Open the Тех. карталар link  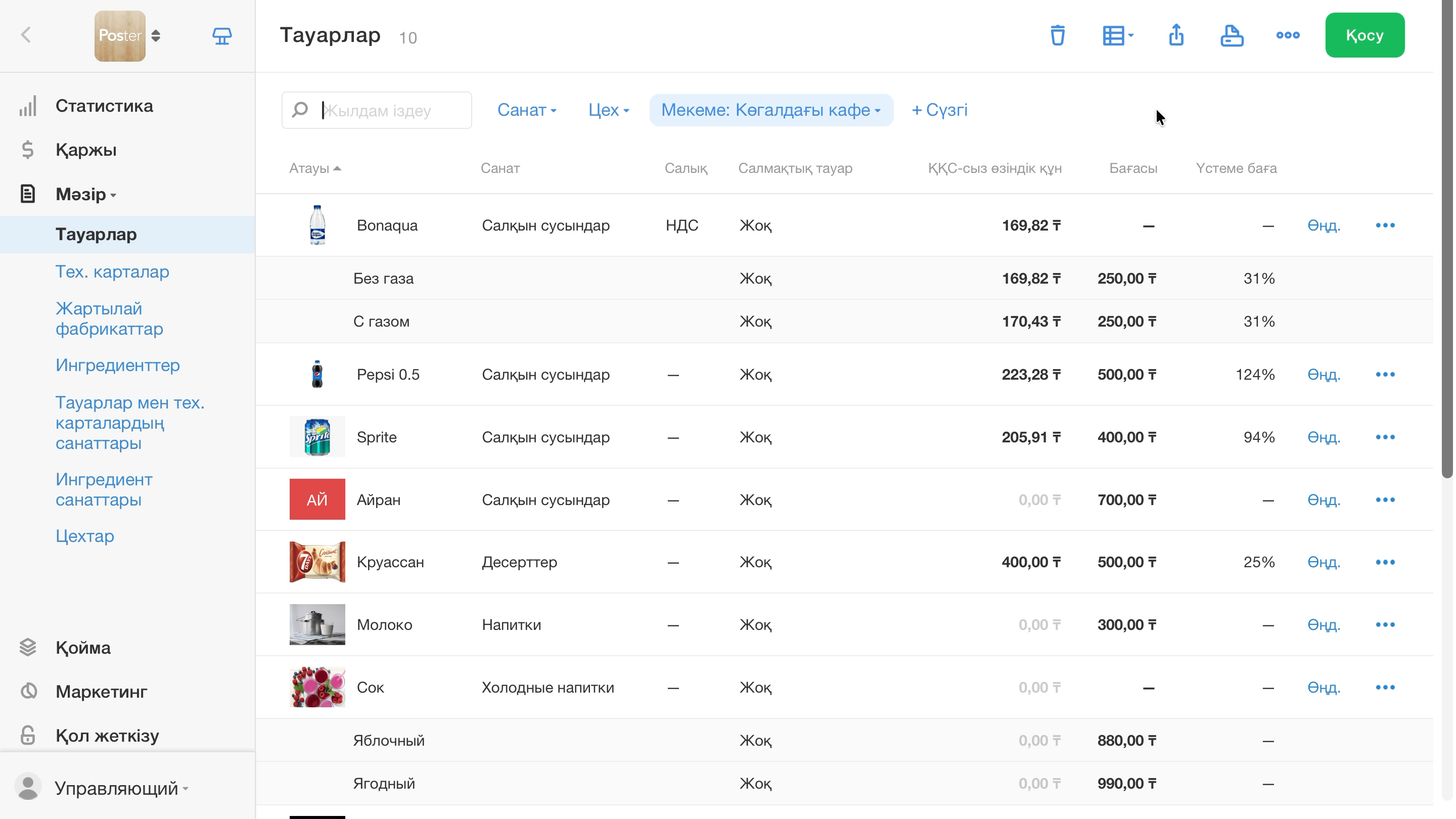pos(112,272)
